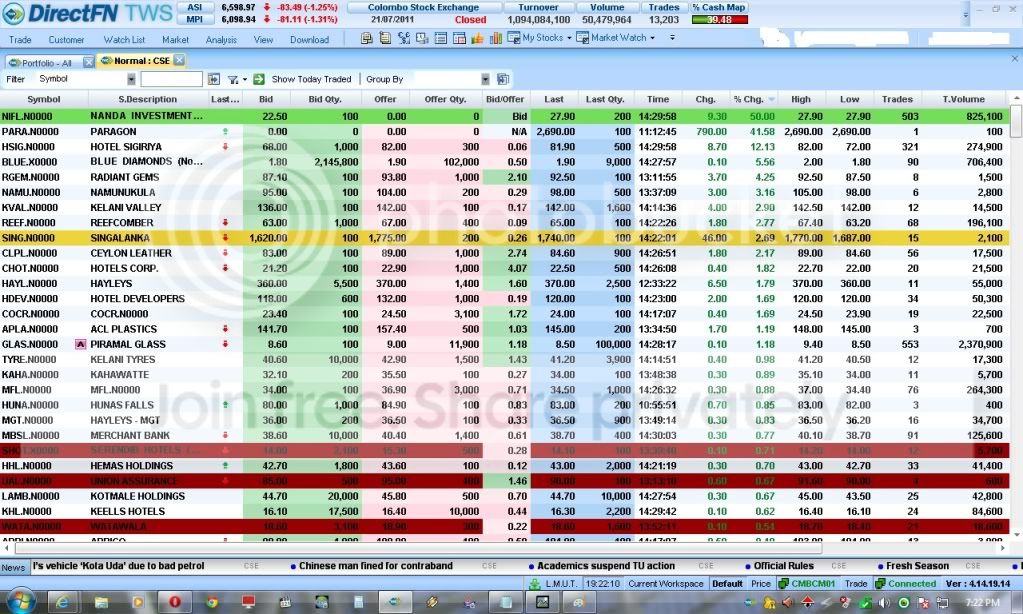Select the BLUE.X0000 symbol cell
This screenshot has height=614, width=1023.
44,162
